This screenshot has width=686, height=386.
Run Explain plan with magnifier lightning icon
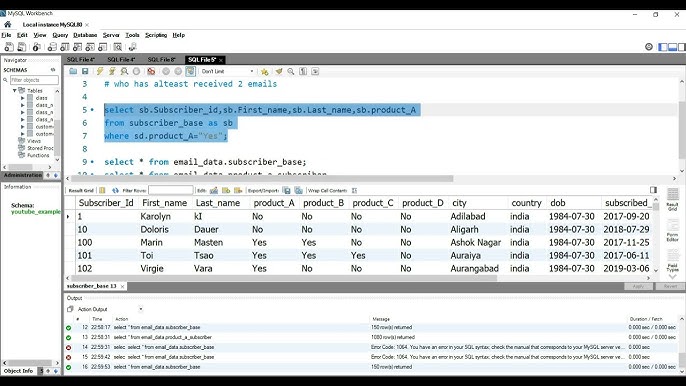tap(124, 71)
